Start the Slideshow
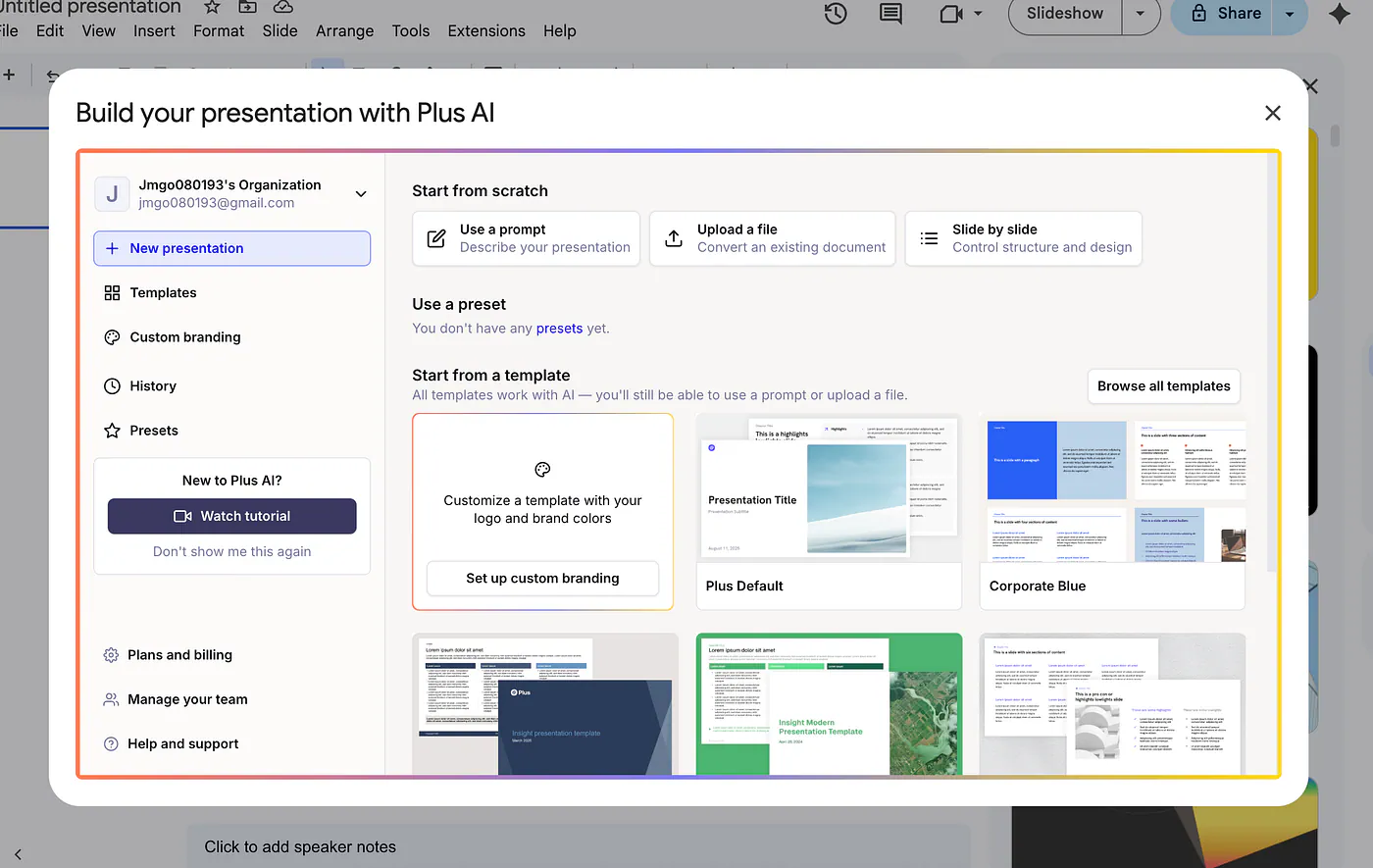Image resolution: width=1373 pixels, height=868 pixels. pyautogui.click(x=1065, y=14)
